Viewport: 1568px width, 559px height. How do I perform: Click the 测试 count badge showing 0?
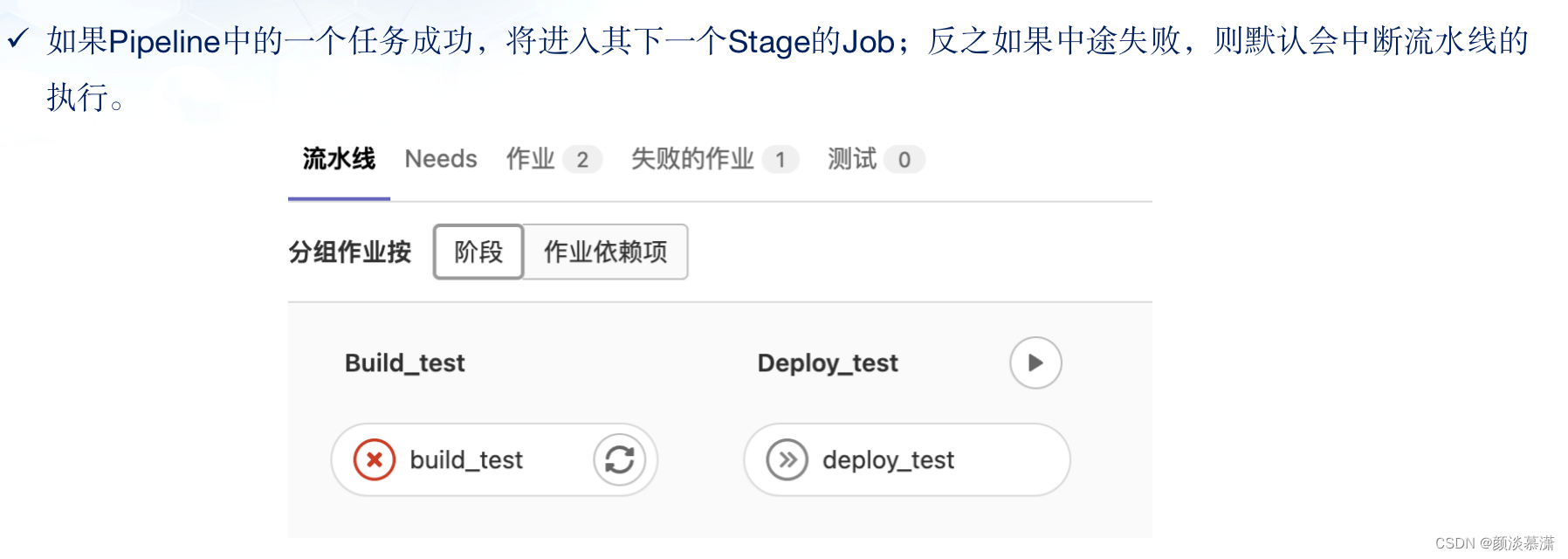(903, 159)
